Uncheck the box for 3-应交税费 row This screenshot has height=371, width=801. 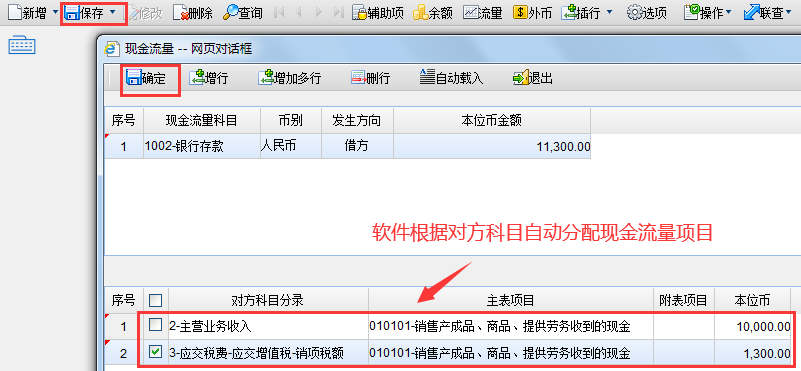click(155, 352)
